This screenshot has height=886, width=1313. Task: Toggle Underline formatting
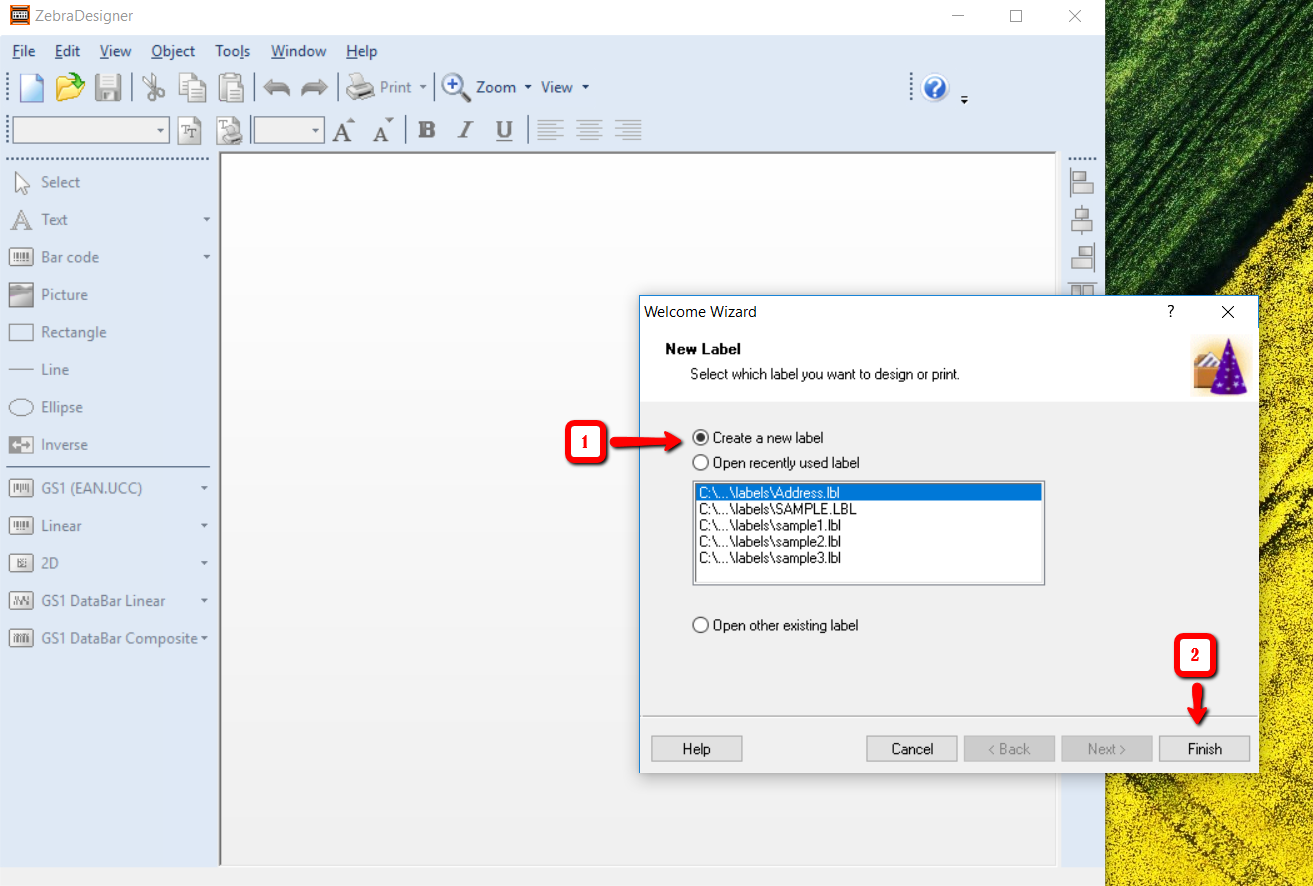(504, 130)
